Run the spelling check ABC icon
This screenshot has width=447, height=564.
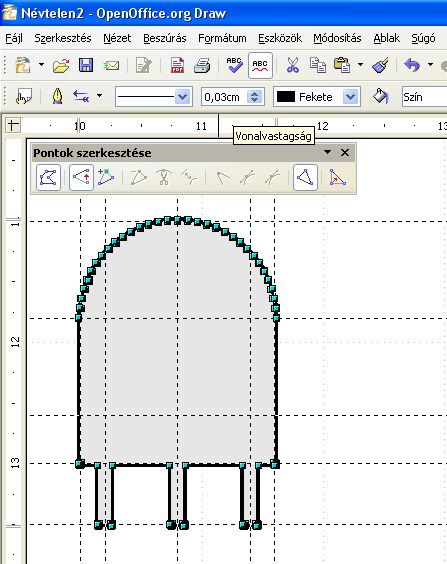pos(234,65)
